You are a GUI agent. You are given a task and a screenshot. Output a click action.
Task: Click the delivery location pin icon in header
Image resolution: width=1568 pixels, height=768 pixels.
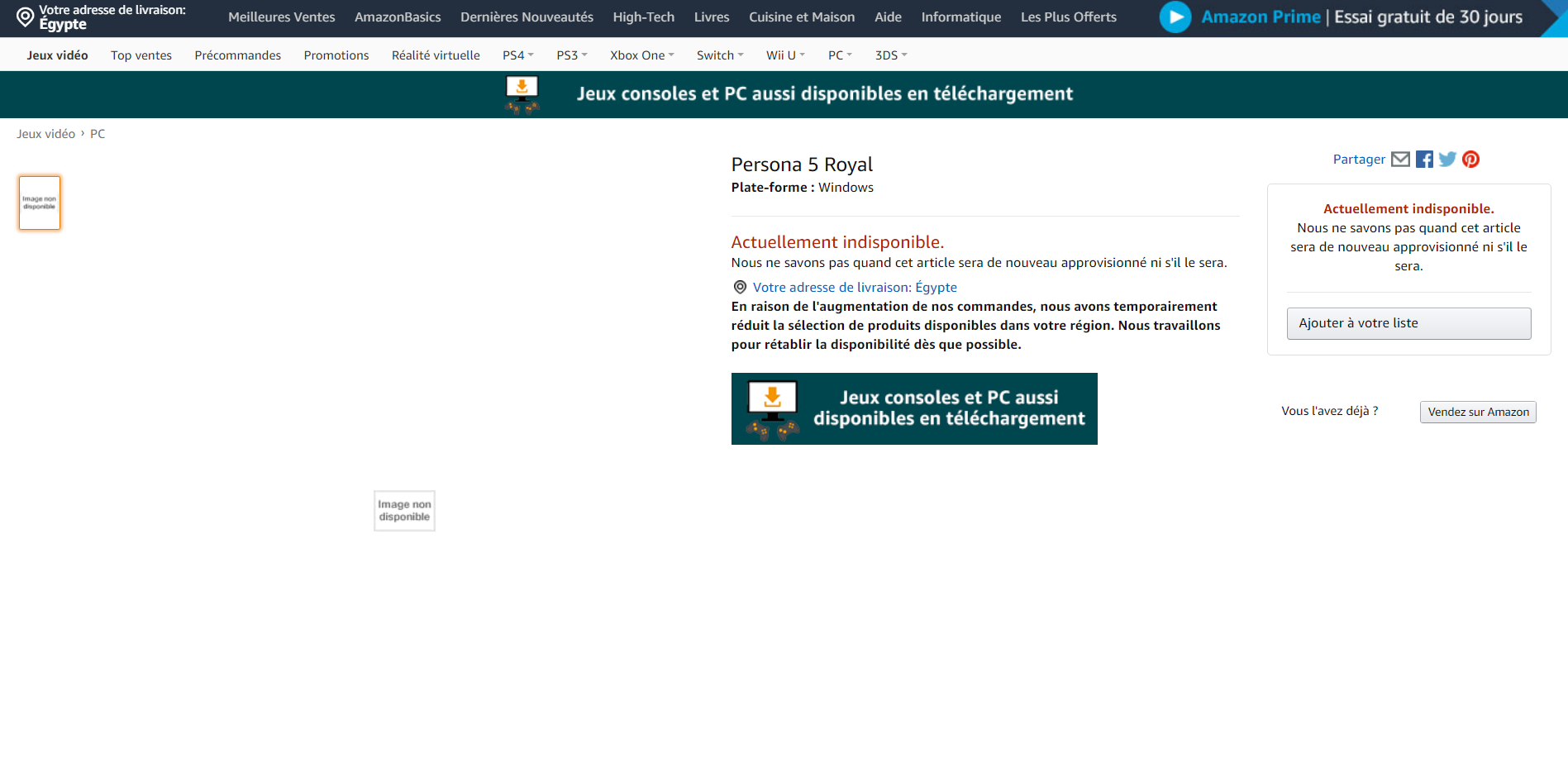tap(26, 17)
